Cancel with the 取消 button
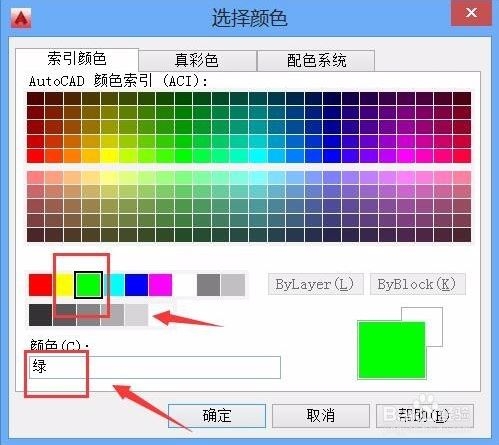This screenshot has width=499, height=445. coord(321,416)
